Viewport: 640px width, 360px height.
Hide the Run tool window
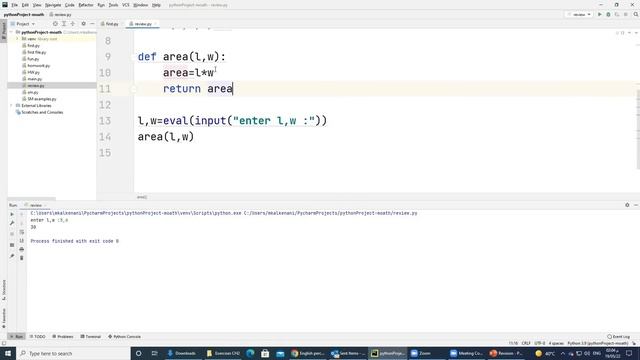pos(636,205)
